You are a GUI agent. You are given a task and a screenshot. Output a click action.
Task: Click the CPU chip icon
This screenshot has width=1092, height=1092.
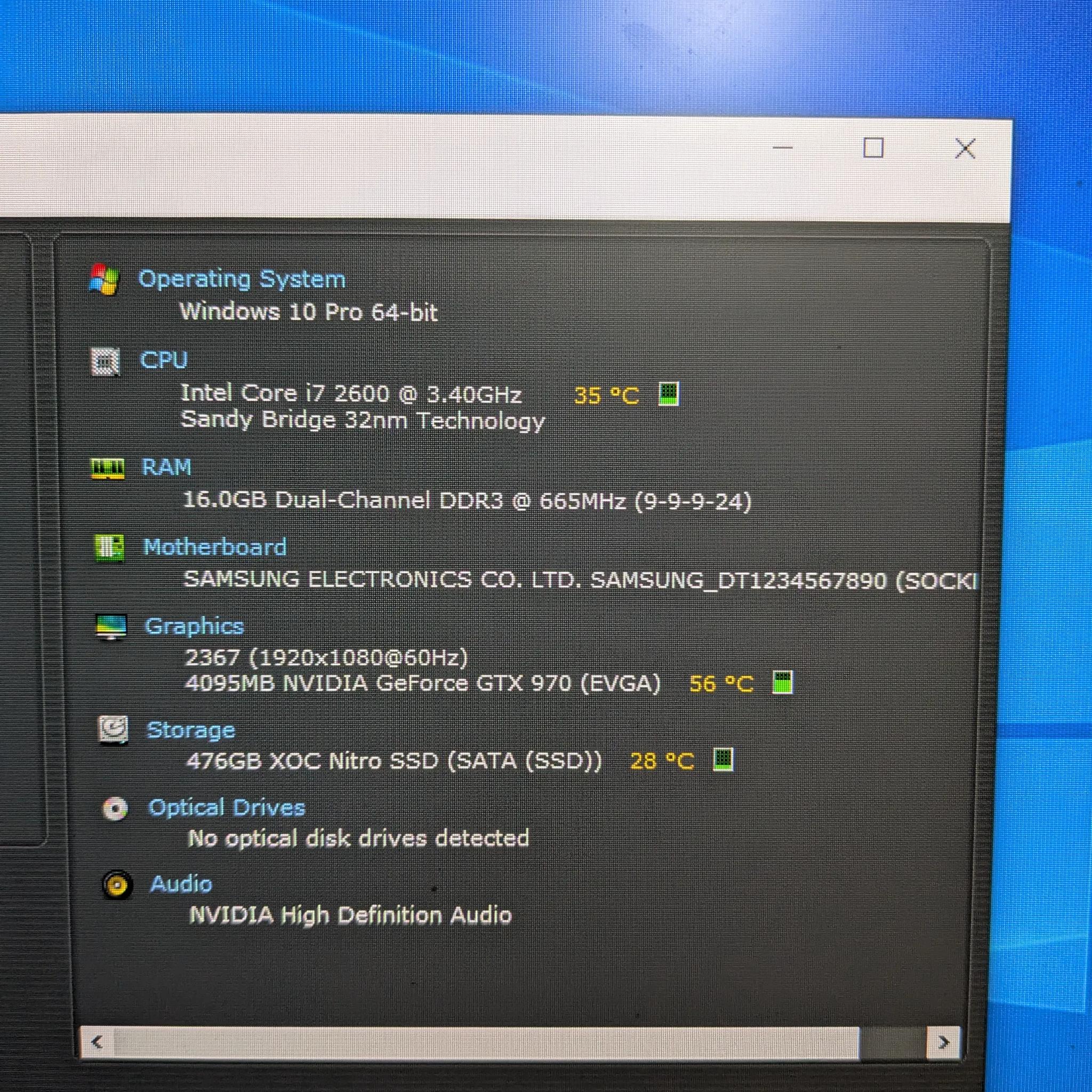(105, 361)
